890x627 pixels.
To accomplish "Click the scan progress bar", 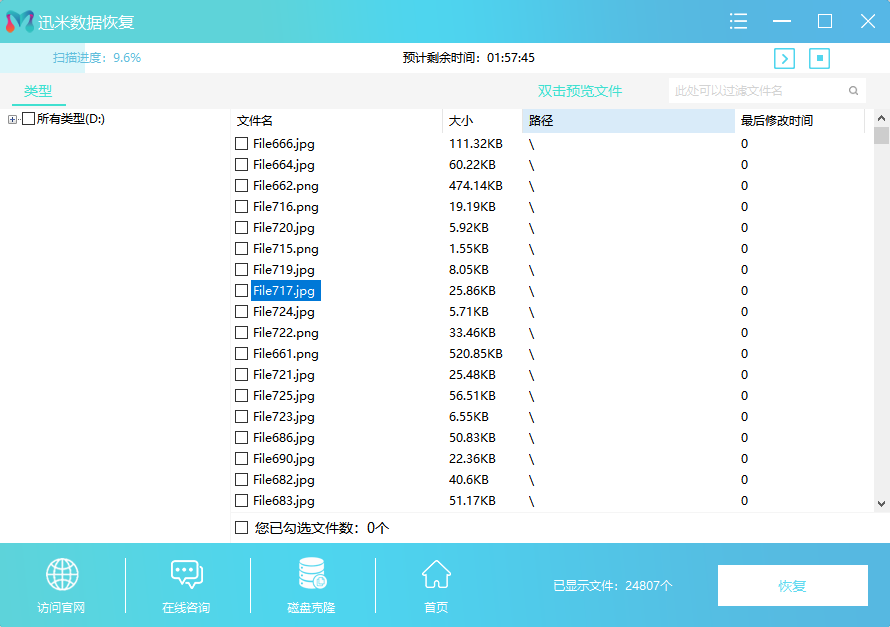I will pos(42,58).
